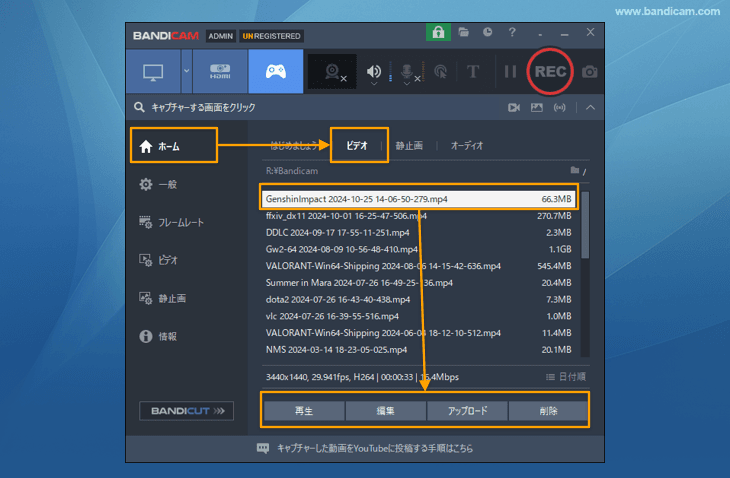The image size is (730, 478).
Task: Click the UNREGISTERED badge
Action: [271, 36]
